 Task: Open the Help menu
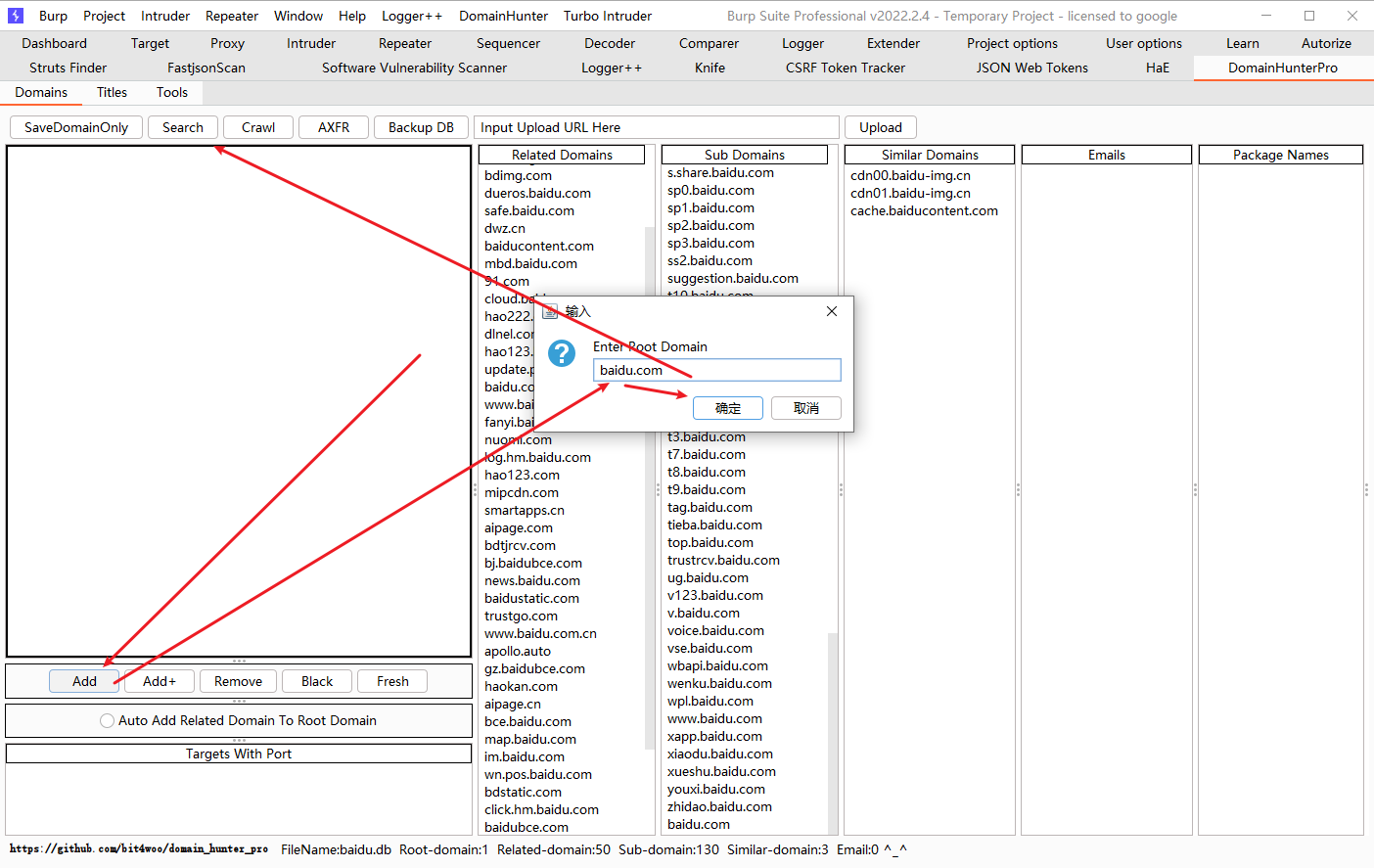352,16
